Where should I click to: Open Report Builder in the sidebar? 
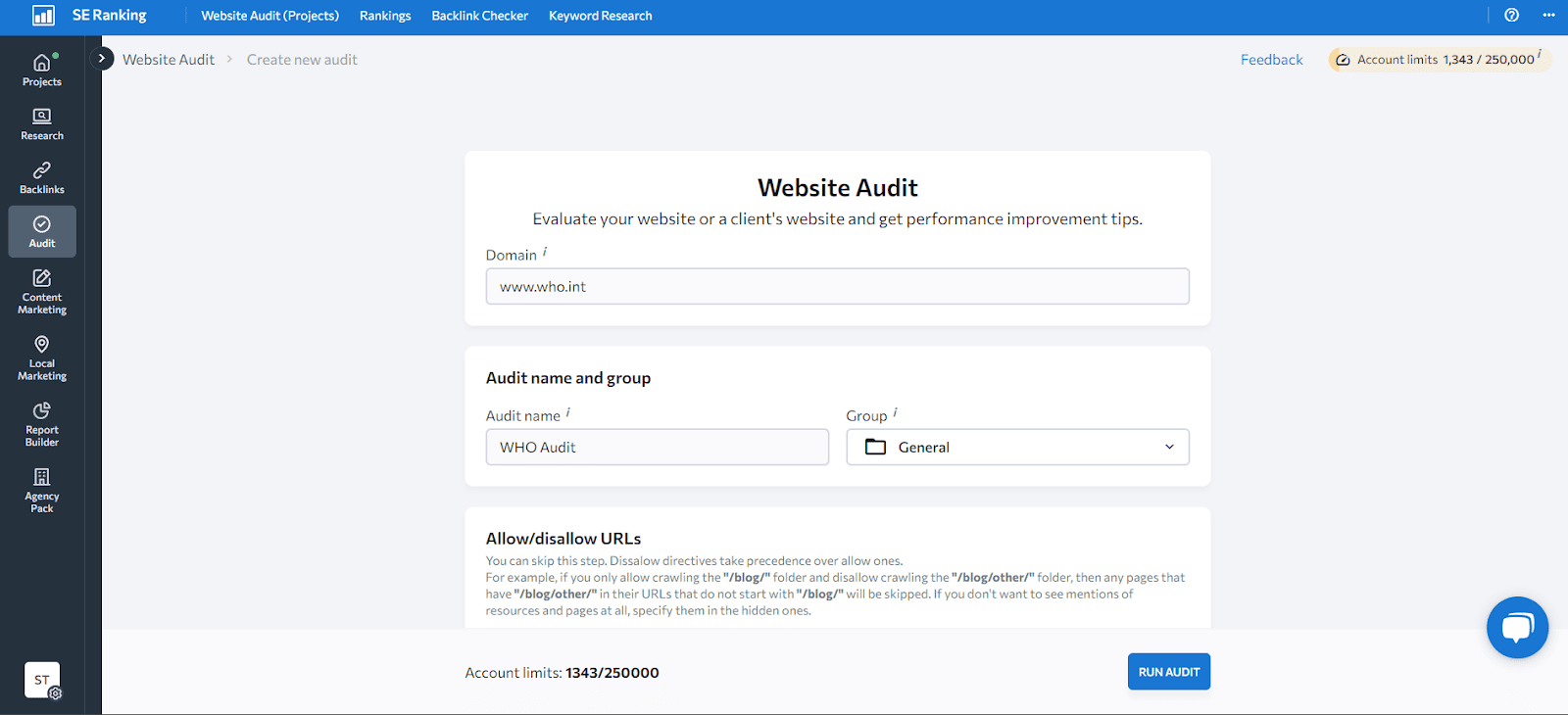pos(42,425)
